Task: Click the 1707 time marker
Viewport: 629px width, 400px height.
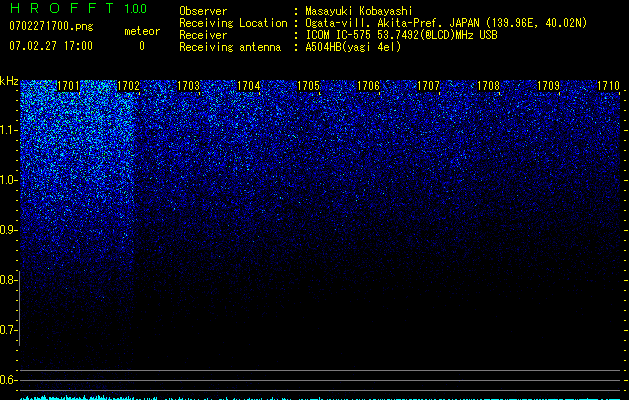Action: point(428,86)
